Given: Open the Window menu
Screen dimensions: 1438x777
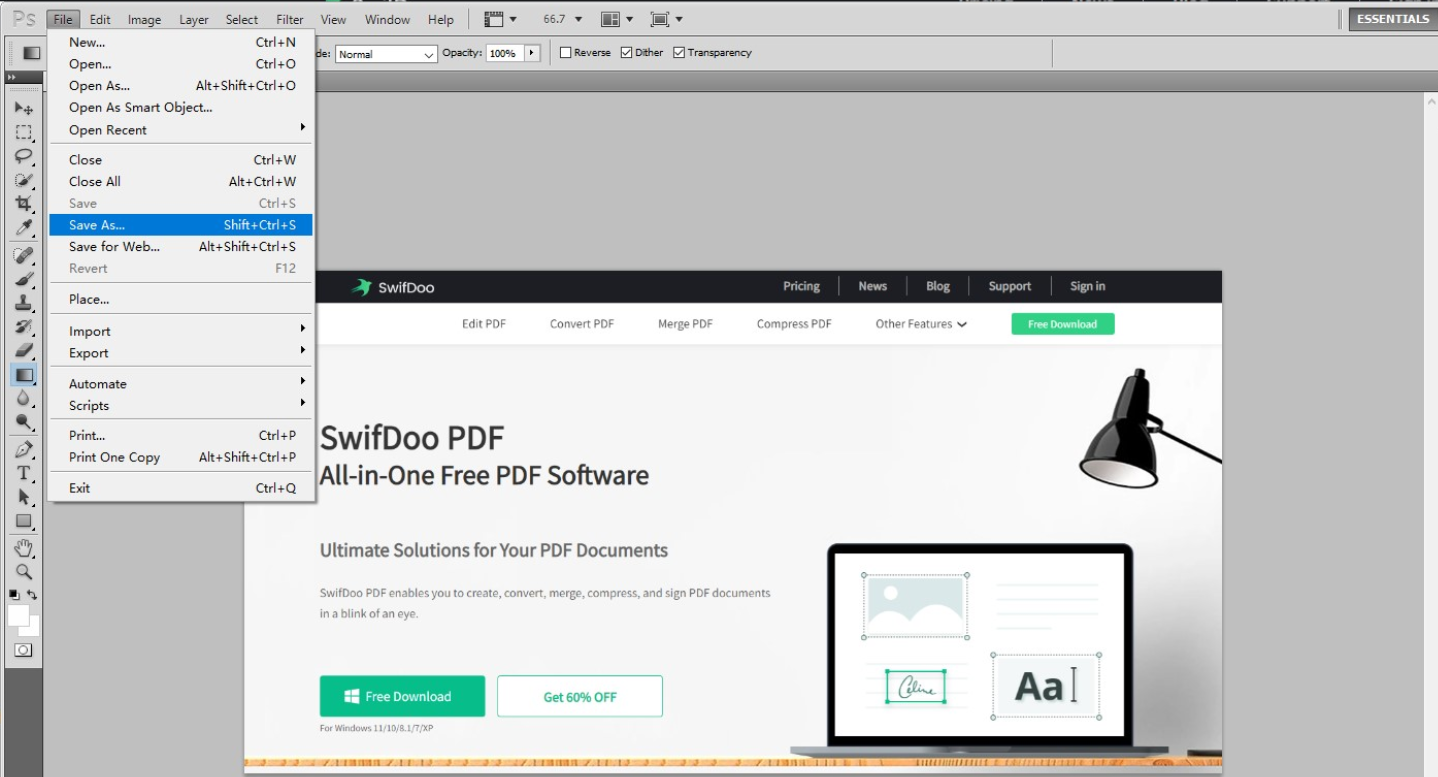Looking at the screenshot, I should [387, 19].
